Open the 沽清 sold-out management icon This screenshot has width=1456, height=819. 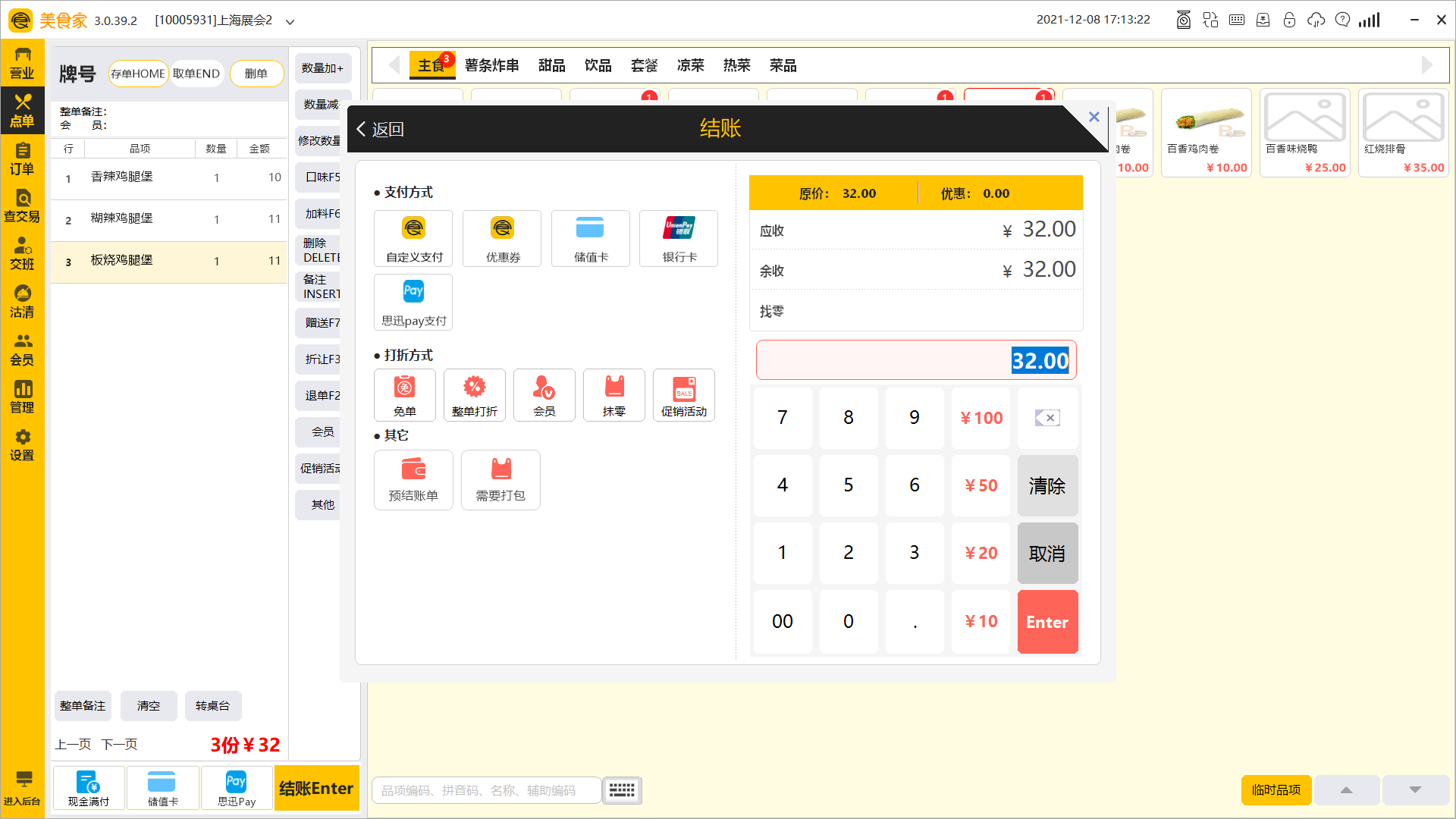[x=23, y=300]
